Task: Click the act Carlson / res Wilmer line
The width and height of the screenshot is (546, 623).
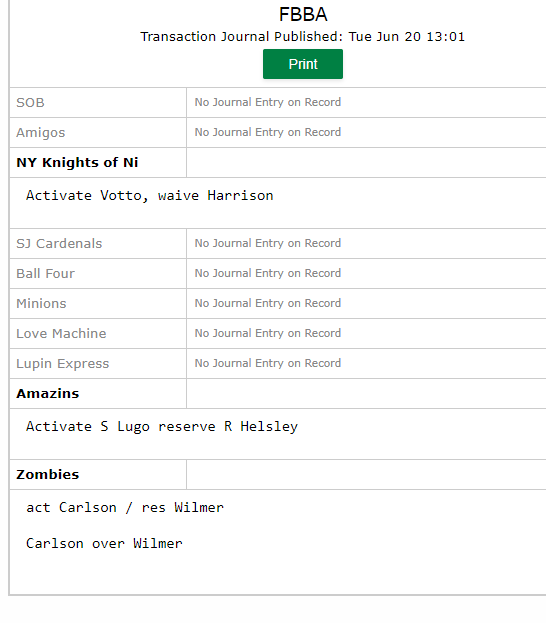Action: [125, 507]
